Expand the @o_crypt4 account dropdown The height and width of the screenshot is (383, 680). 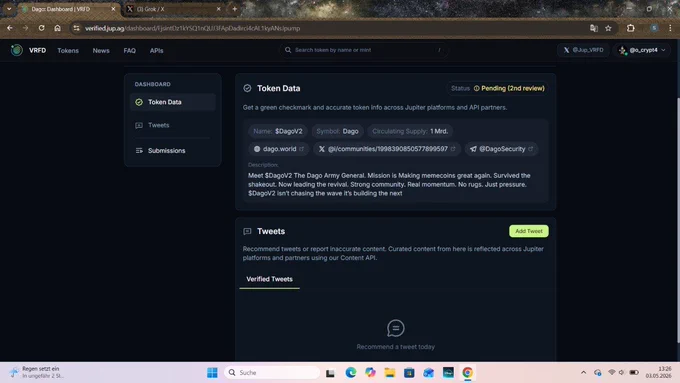click(x=642, y=50)
